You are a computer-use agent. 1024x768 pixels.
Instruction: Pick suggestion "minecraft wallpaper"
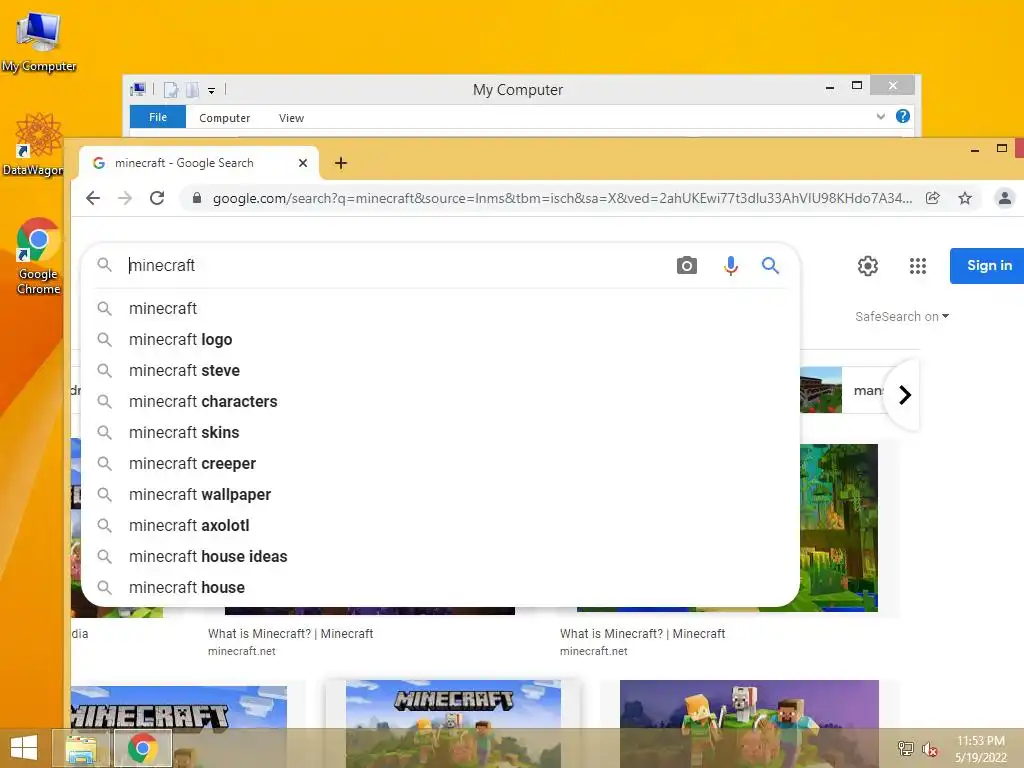tap(440, 494)
